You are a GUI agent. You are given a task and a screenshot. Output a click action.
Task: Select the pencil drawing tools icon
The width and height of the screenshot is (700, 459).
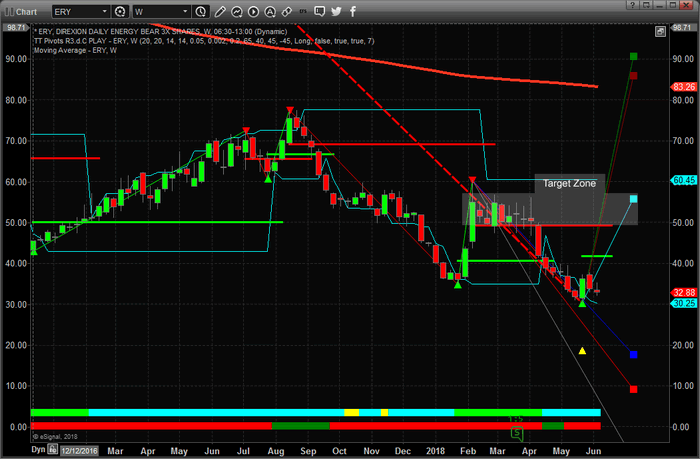pyautogui.click(x=220, y=12)
